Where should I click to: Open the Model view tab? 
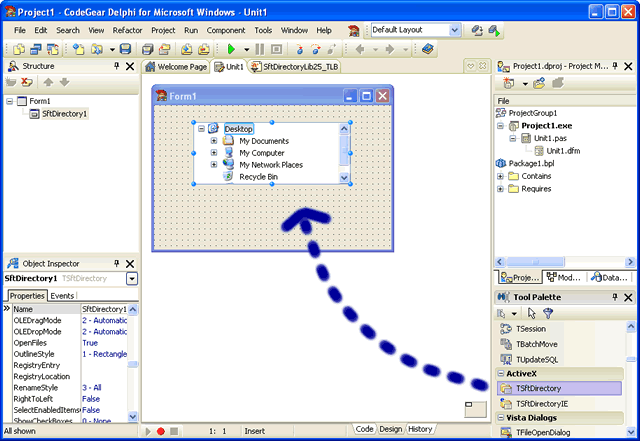564,278
